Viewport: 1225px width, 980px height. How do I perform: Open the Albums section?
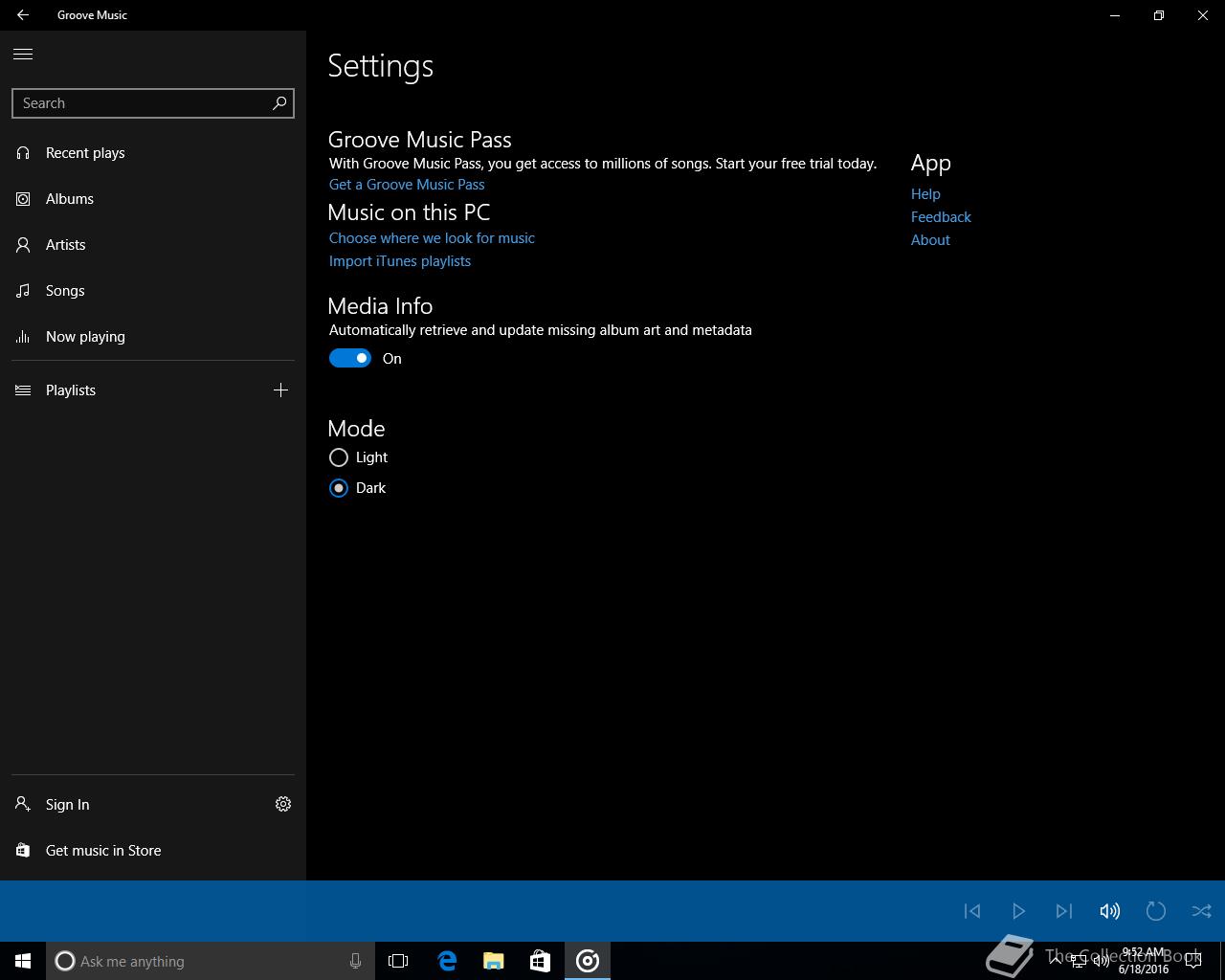[x=70, y=199]
